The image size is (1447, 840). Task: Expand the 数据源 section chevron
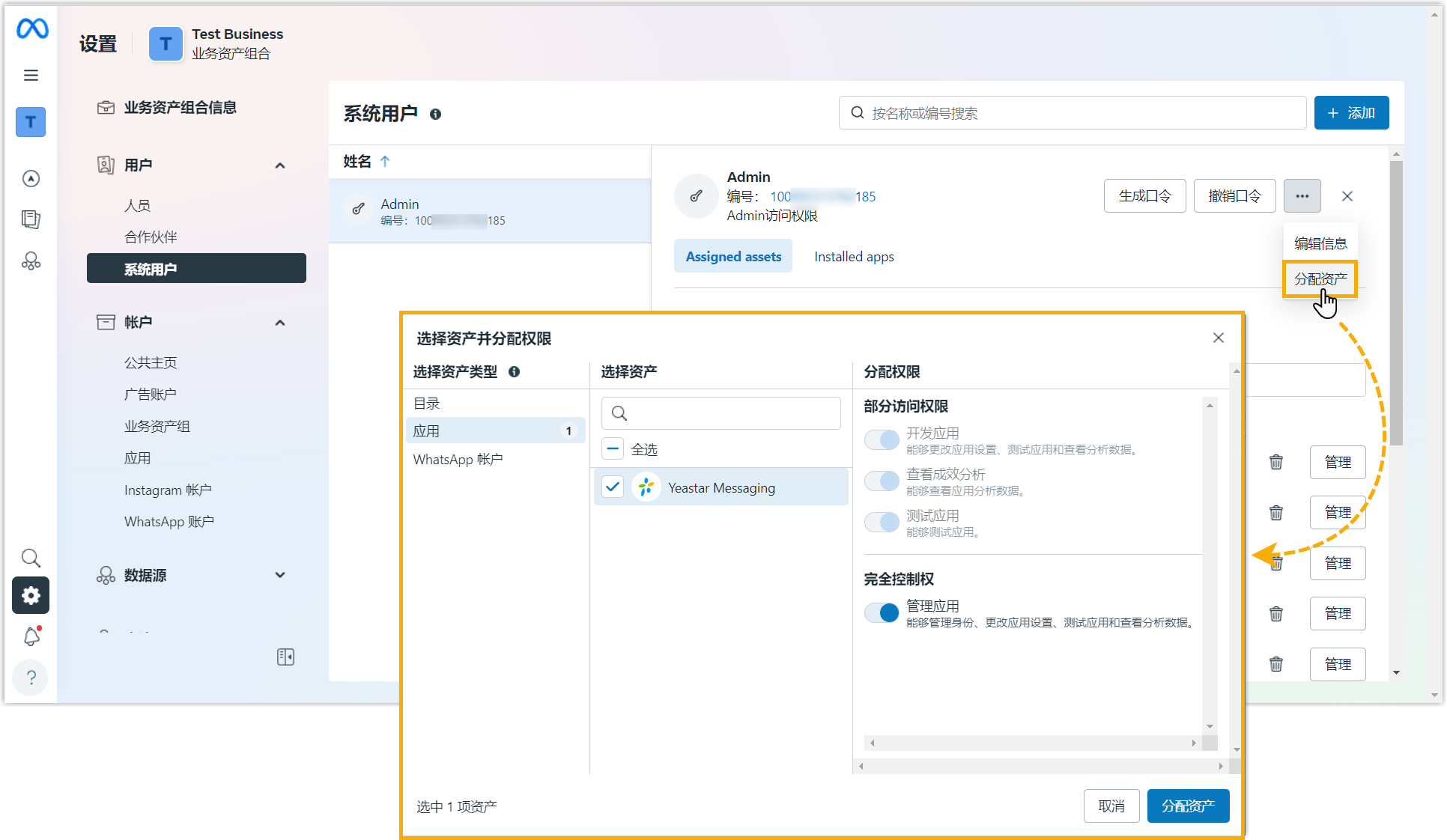click(280, 575)
